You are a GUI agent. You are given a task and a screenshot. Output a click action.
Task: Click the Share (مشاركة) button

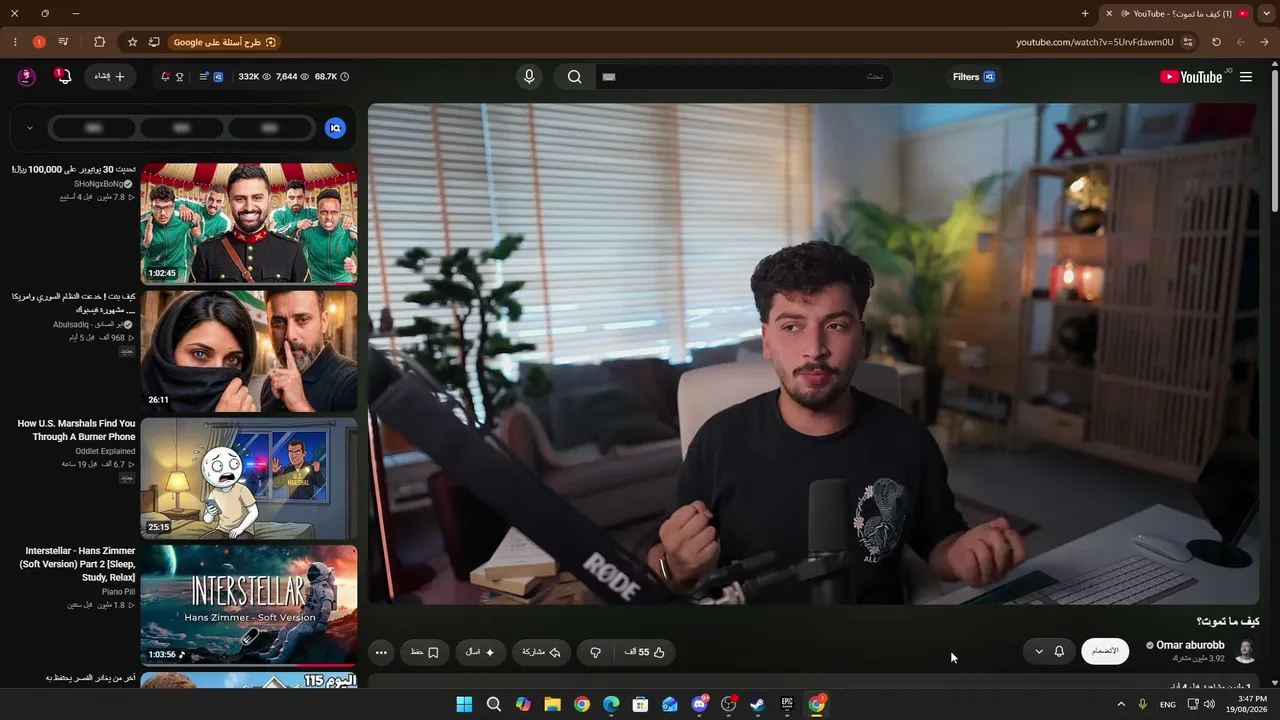[x=541, y=652]
